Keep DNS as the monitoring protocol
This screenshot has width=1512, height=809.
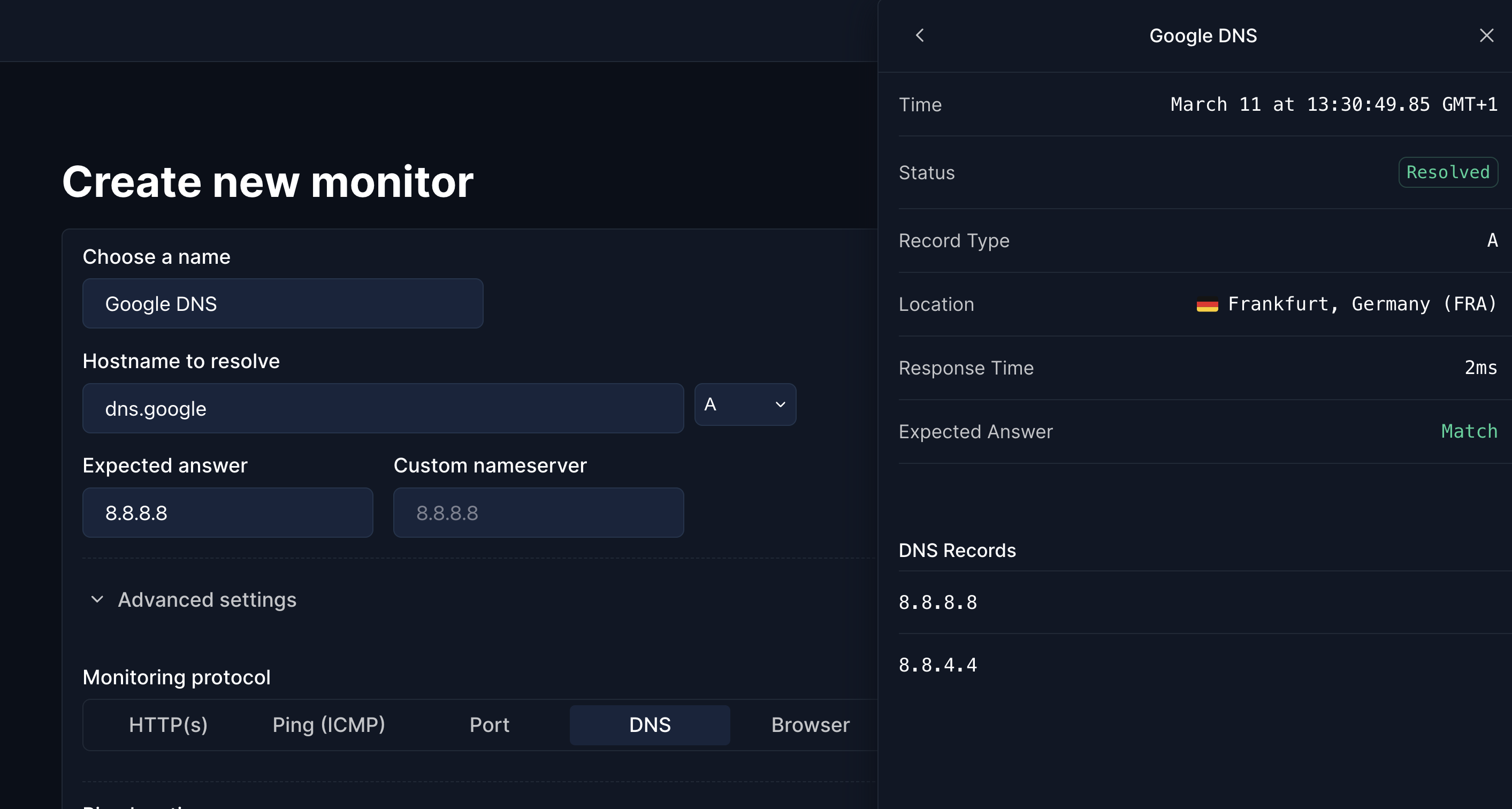(649, 725)
